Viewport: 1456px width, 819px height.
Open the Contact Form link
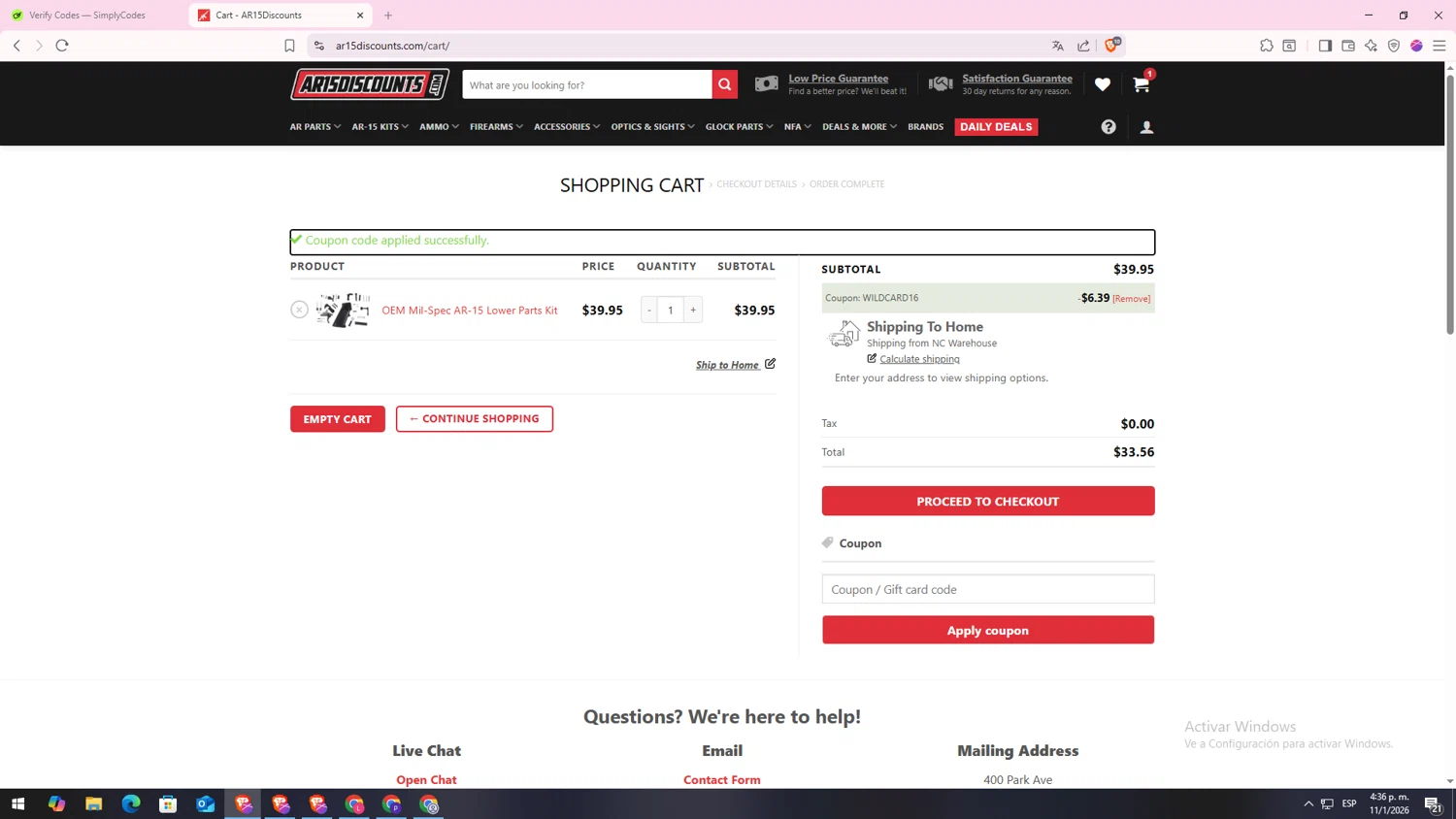coord(722,779)
